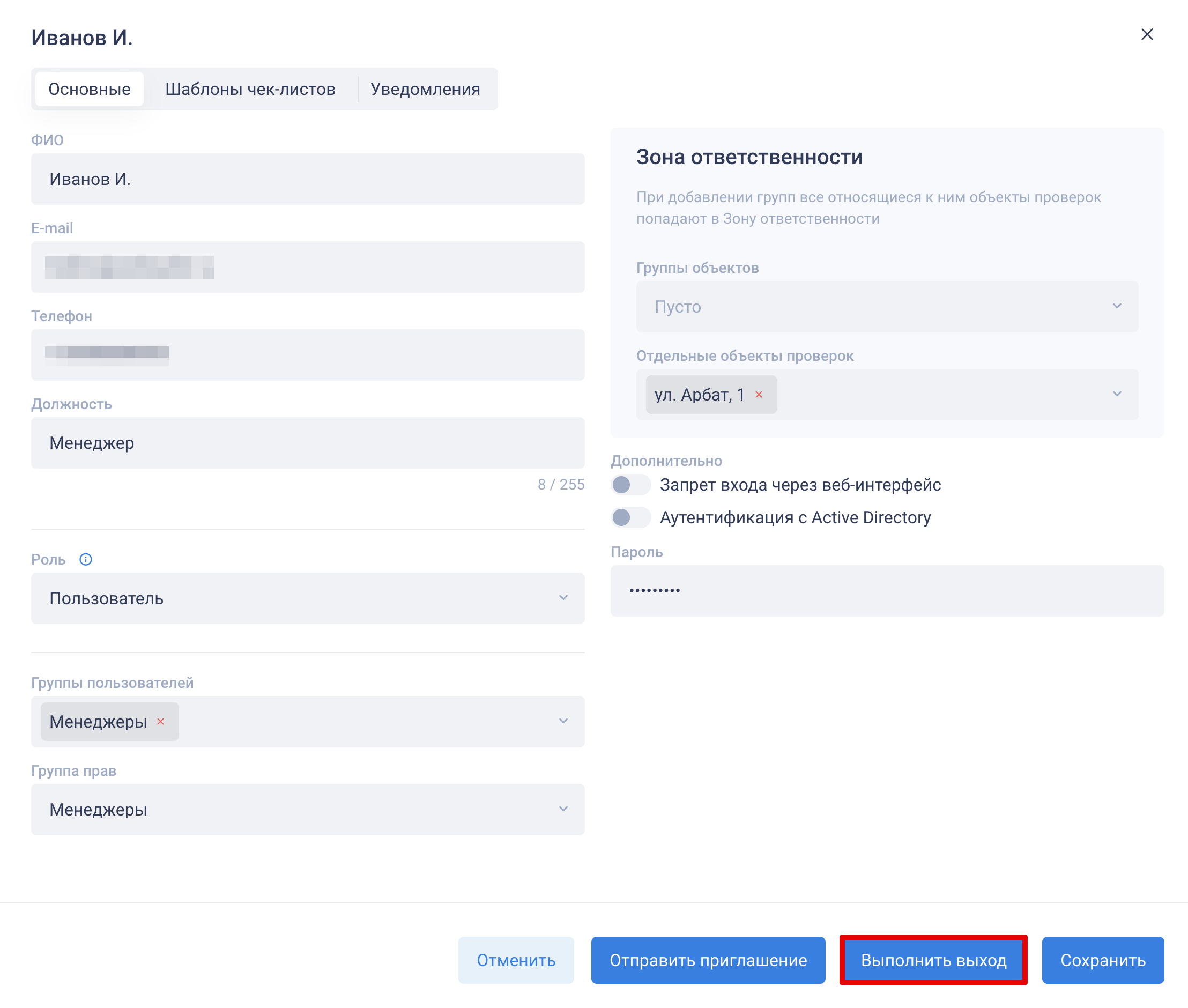Click the ул. Арбат, 1 tag text
The width and height of the screenshot is (1188, 1008).
coord(699,394)
